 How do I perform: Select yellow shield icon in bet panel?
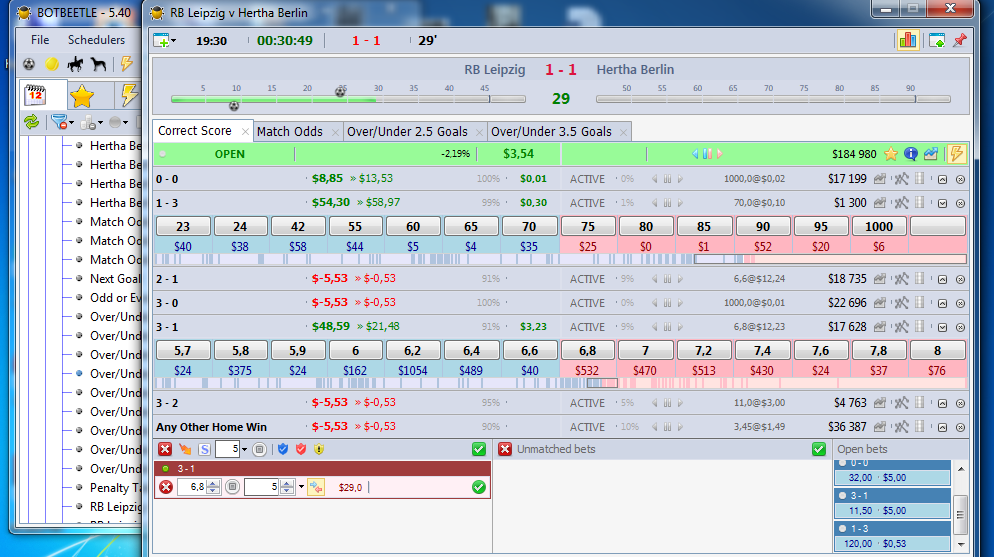coord(319,449)
